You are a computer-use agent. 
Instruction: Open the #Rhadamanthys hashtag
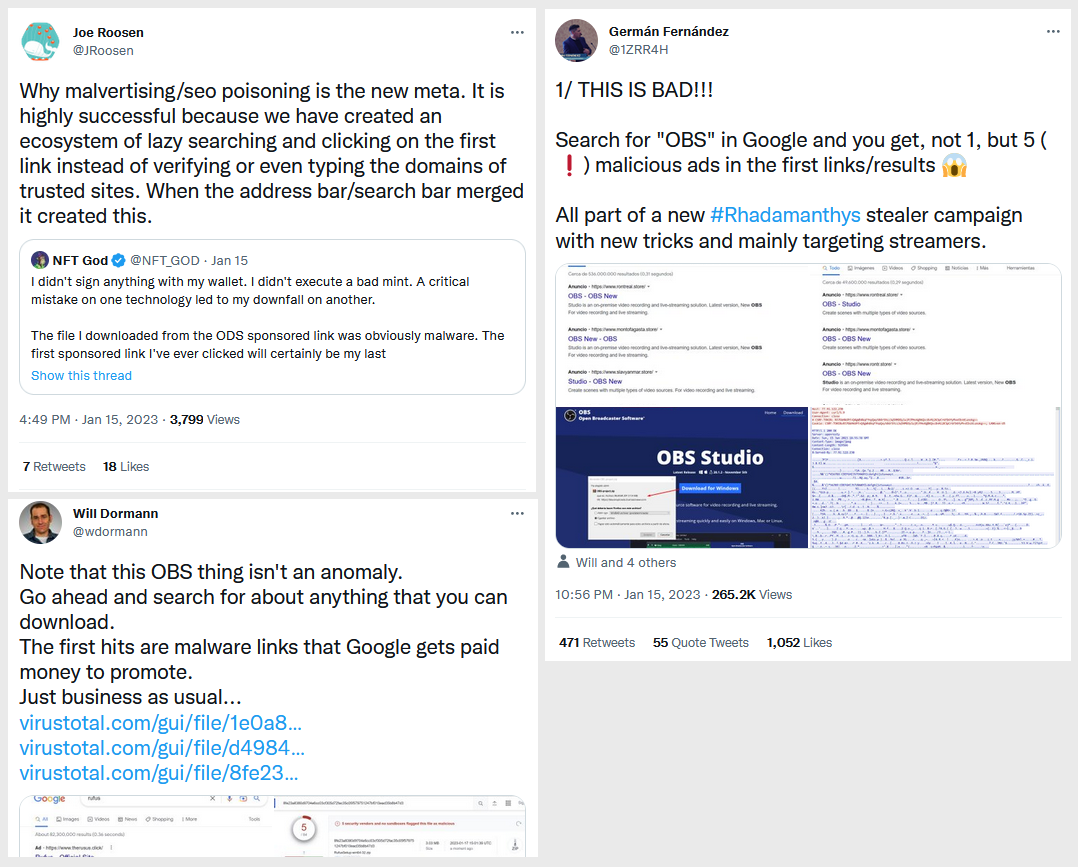coord(785,215)
